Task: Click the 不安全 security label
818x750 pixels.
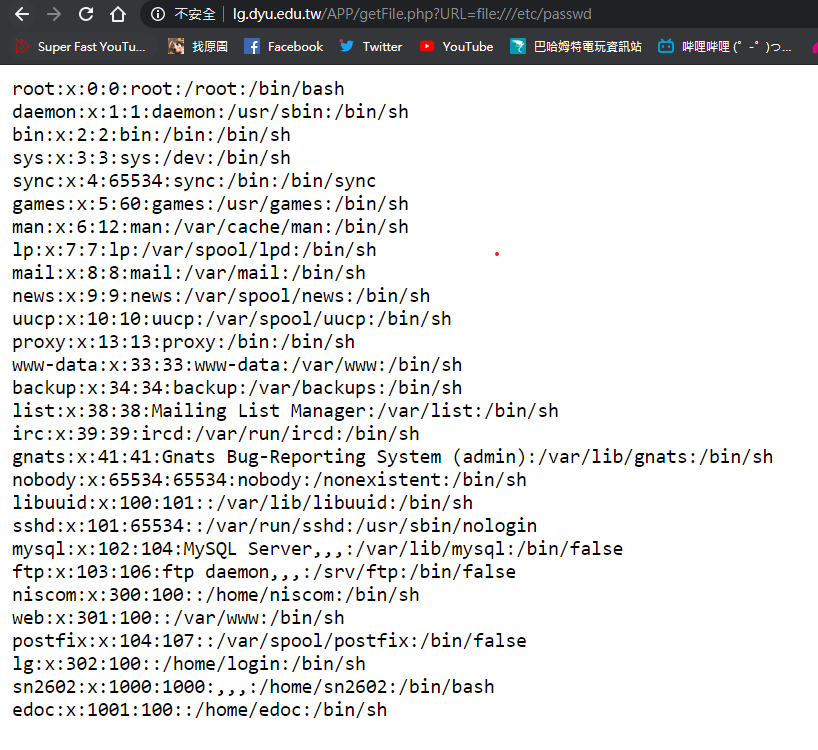Action: (x=195, y=14)
